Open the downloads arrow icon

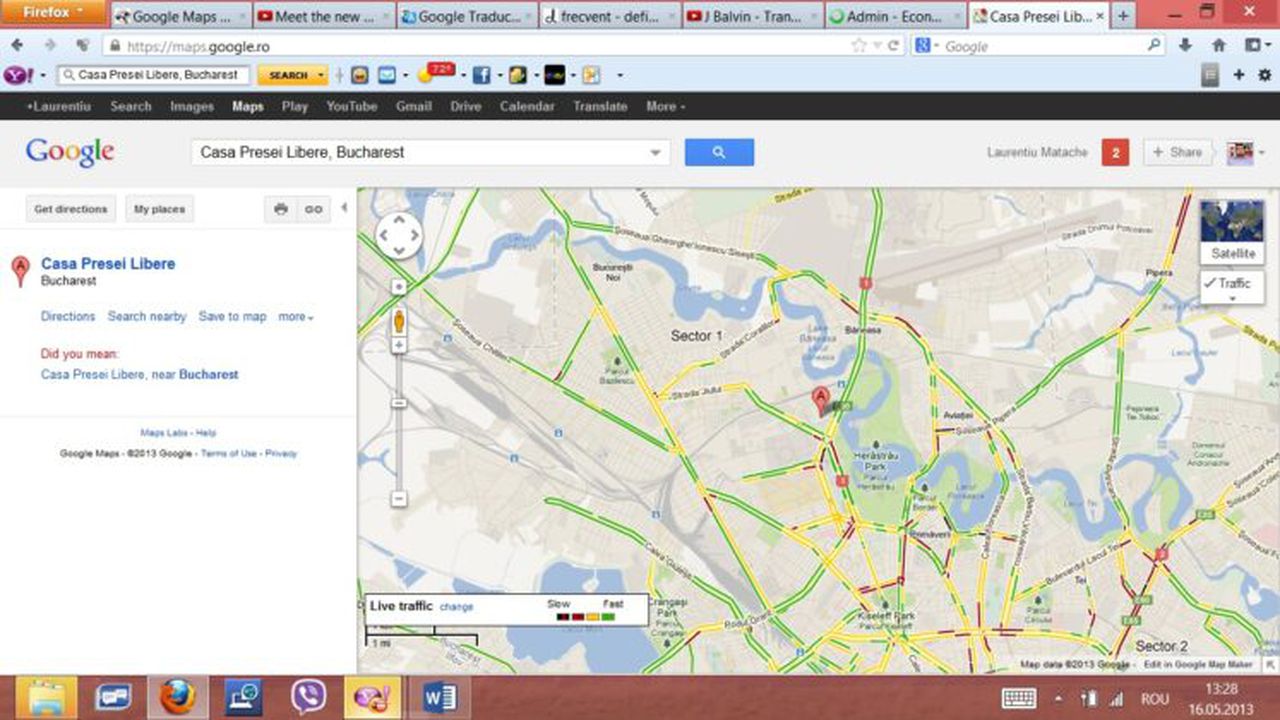pyautogui.click(x=1186, y=46)
